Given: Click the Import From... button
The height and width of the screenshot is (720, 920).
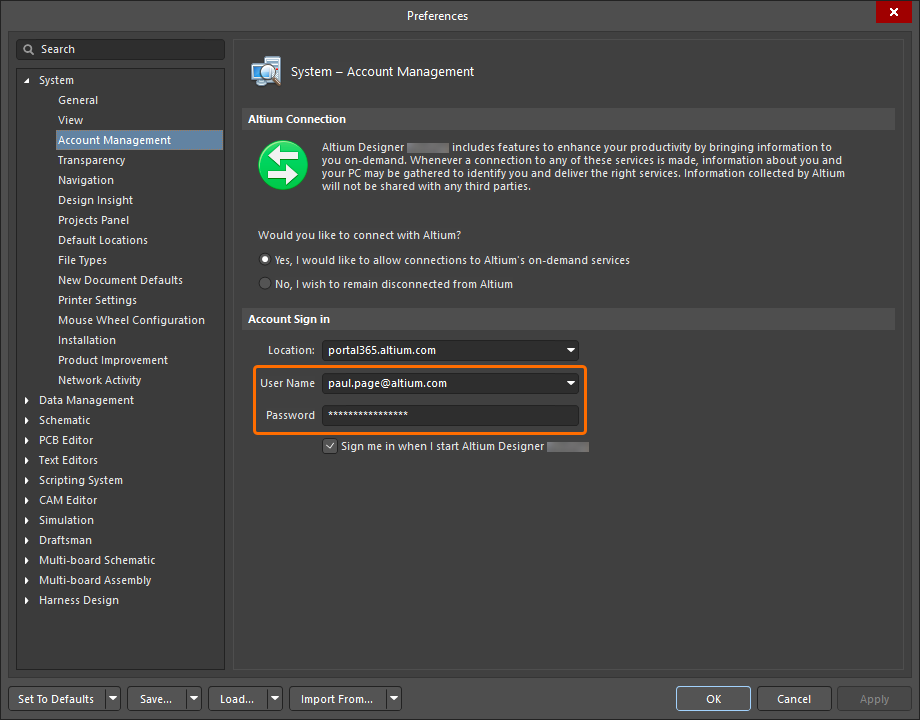Looking at the screenshot, I should pyautogui.click(x=338, y=699).
